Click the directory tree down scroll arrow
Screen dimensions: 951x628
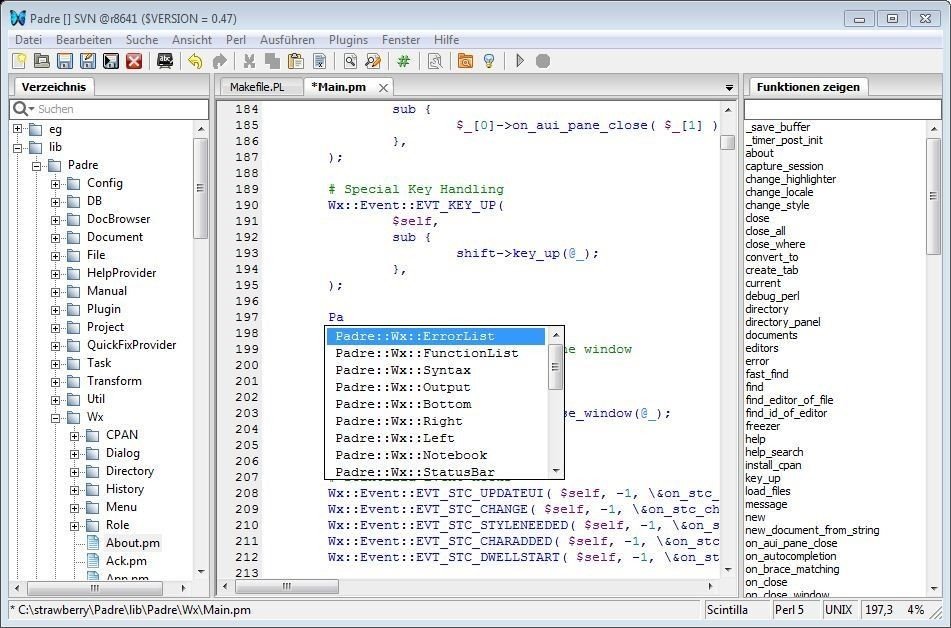tap(201, 572)
